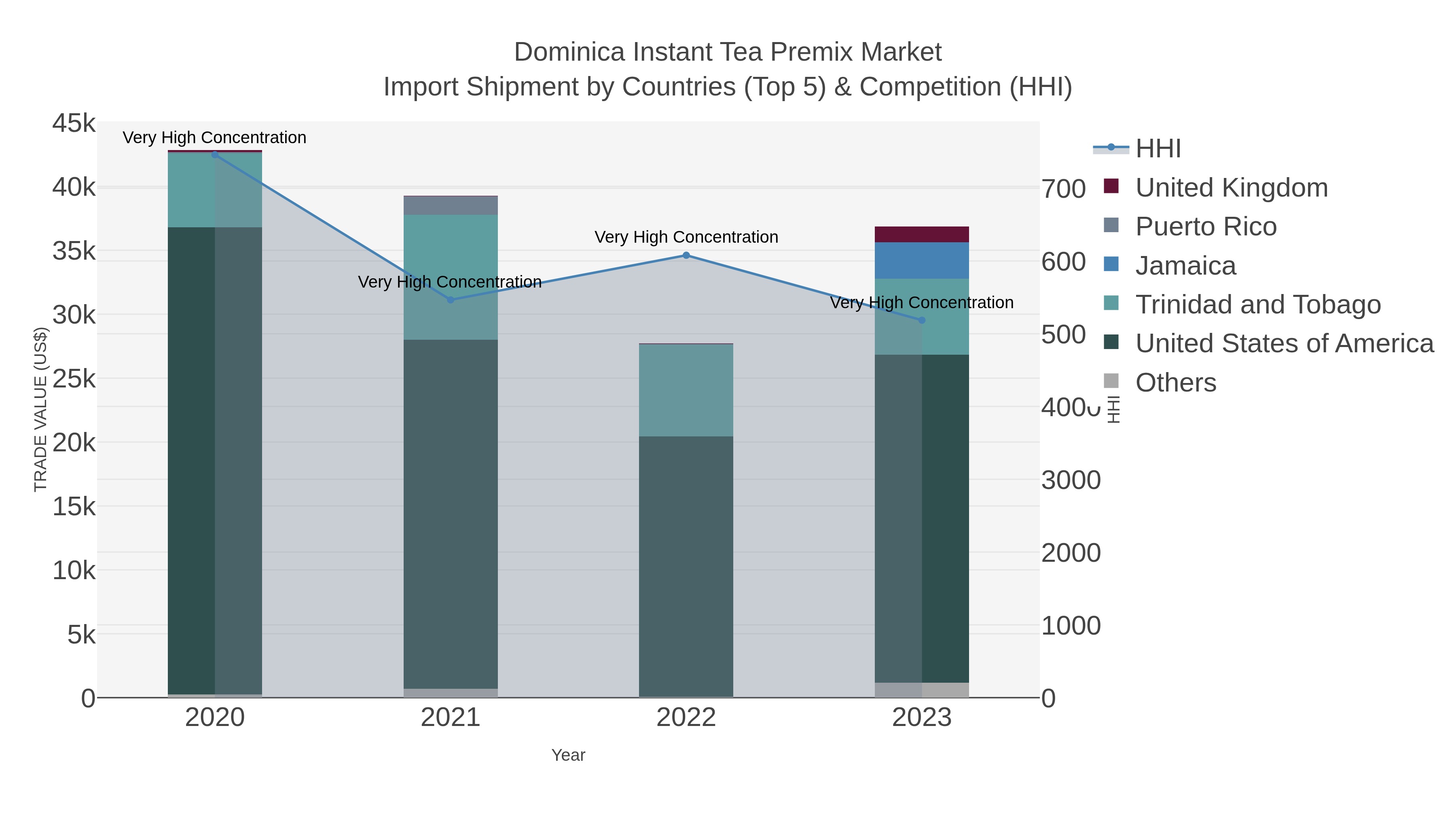Click the 2022 United States bar segment
The image size is (1456, 819).
[686, 567]
